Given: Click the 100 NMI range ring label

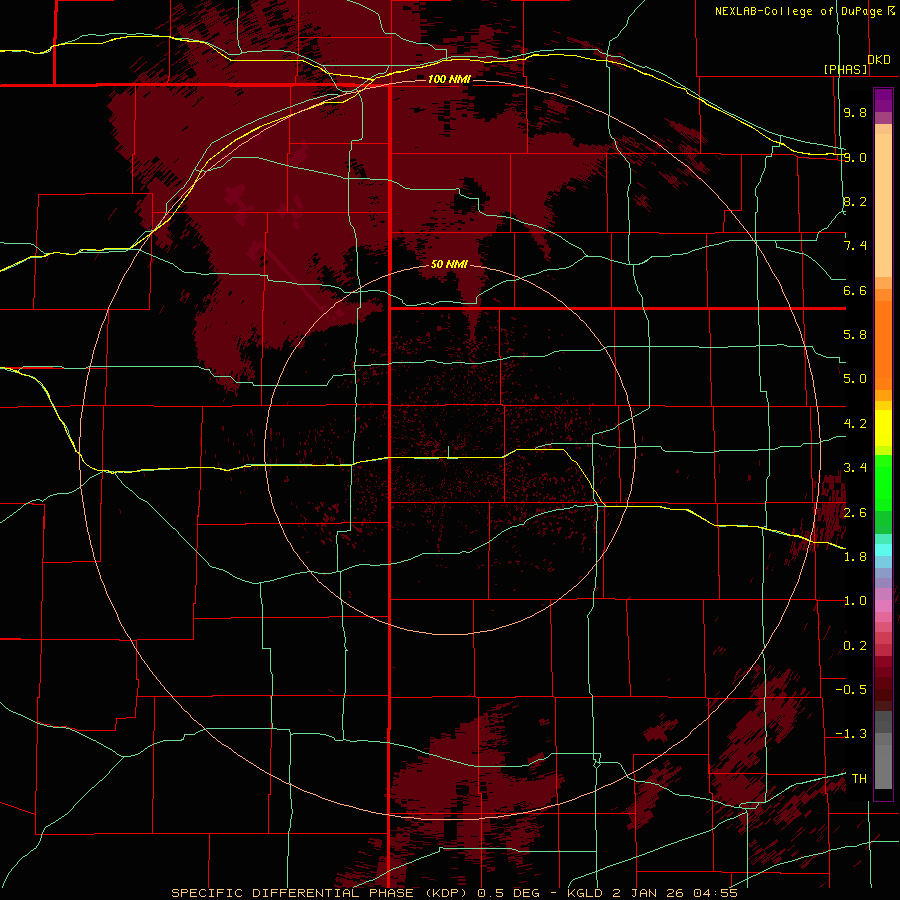Looking at the screenshot, I should [x=449, y=79].
